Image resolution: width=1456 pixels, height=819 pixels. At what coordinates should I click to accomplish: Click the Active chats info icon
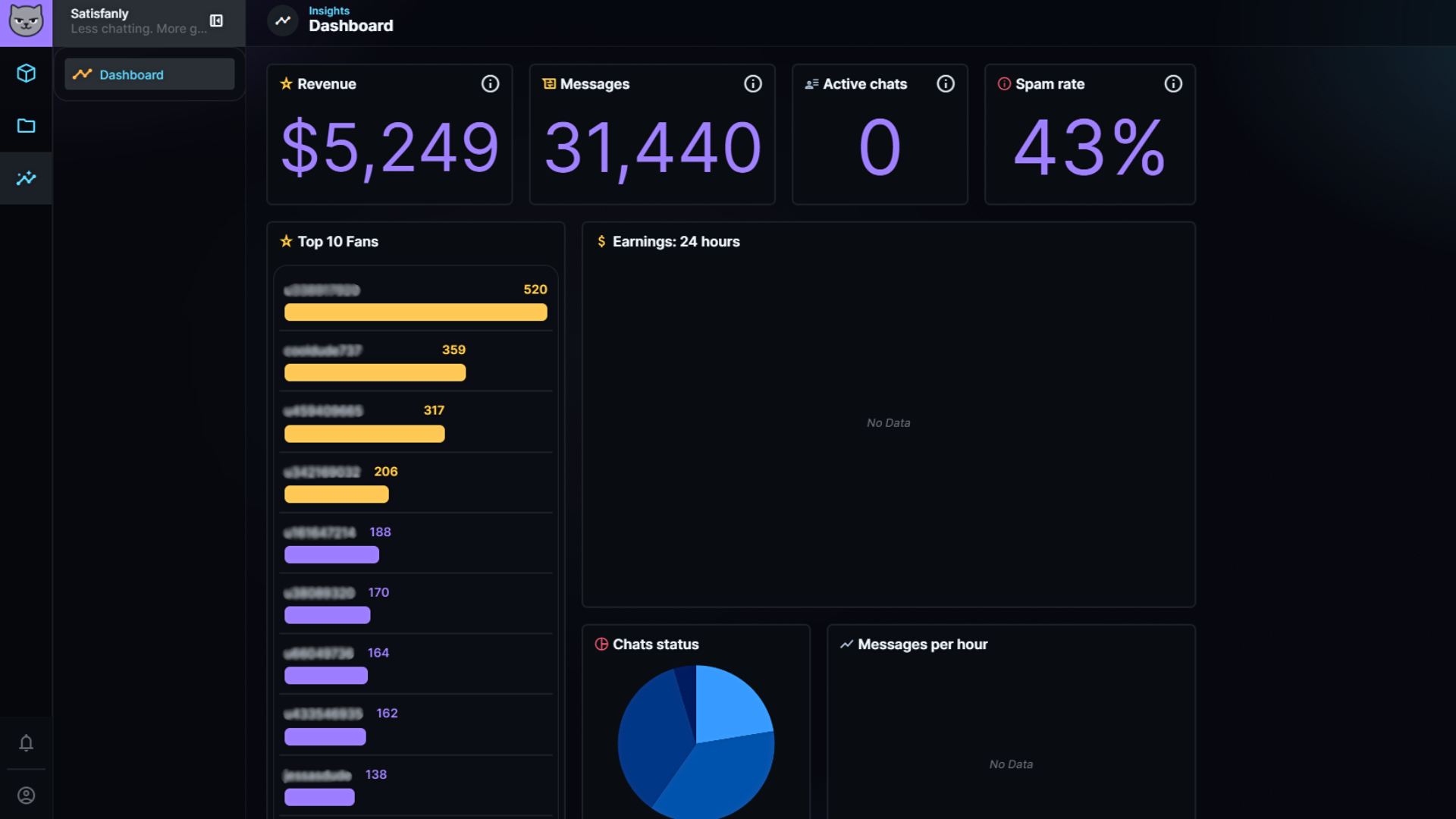click(945, 84)
